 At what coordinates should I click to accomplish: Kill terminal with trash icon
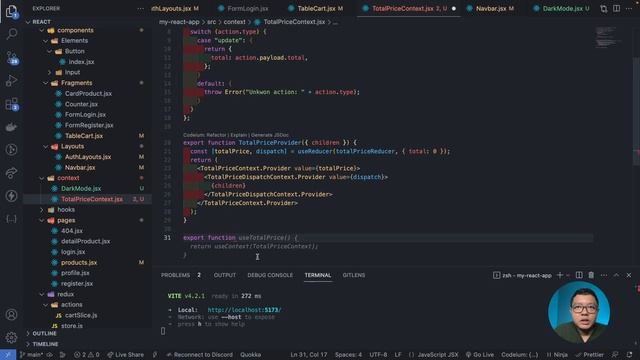coord(591,275)
